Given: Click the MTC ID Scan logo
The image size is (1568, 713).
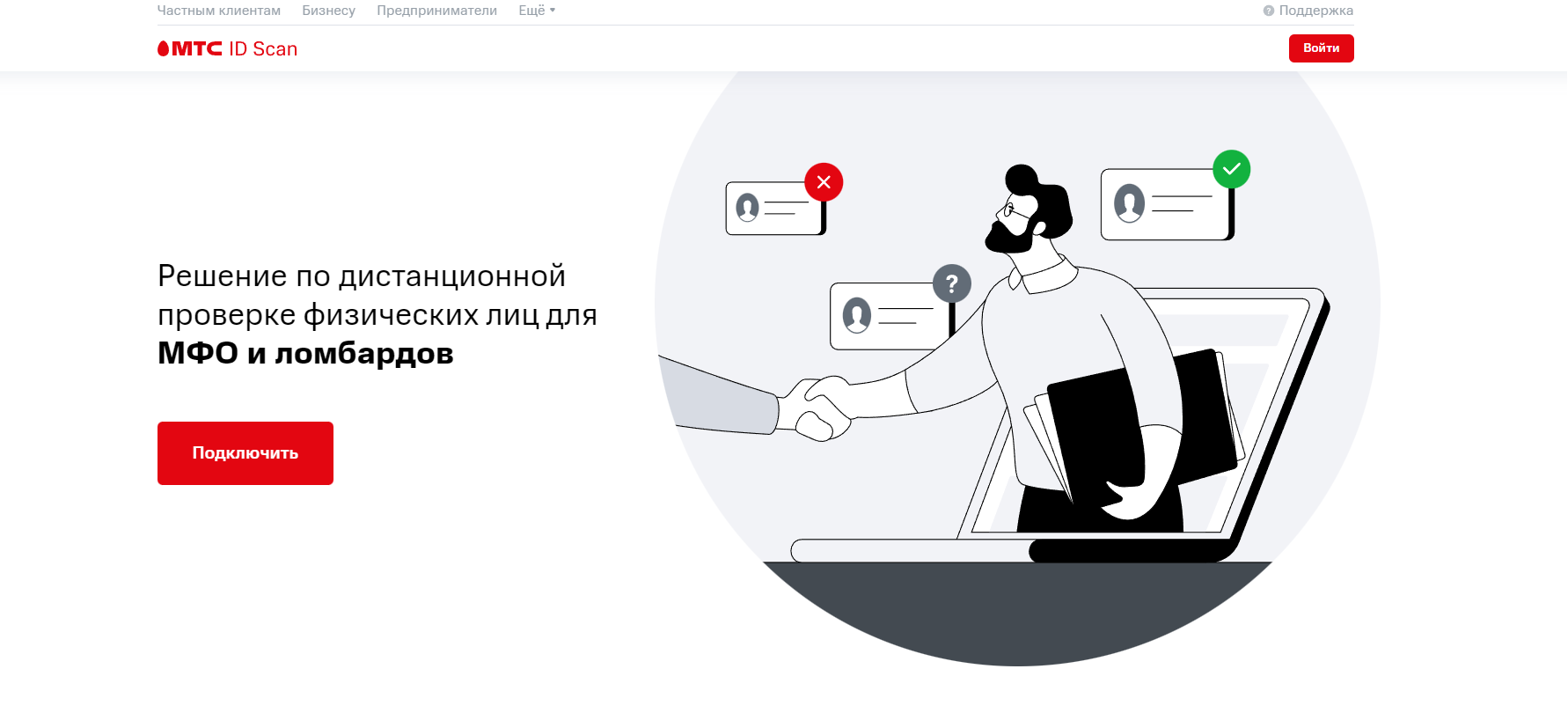Looking at the screenshot, I should (x=227, y=48).
